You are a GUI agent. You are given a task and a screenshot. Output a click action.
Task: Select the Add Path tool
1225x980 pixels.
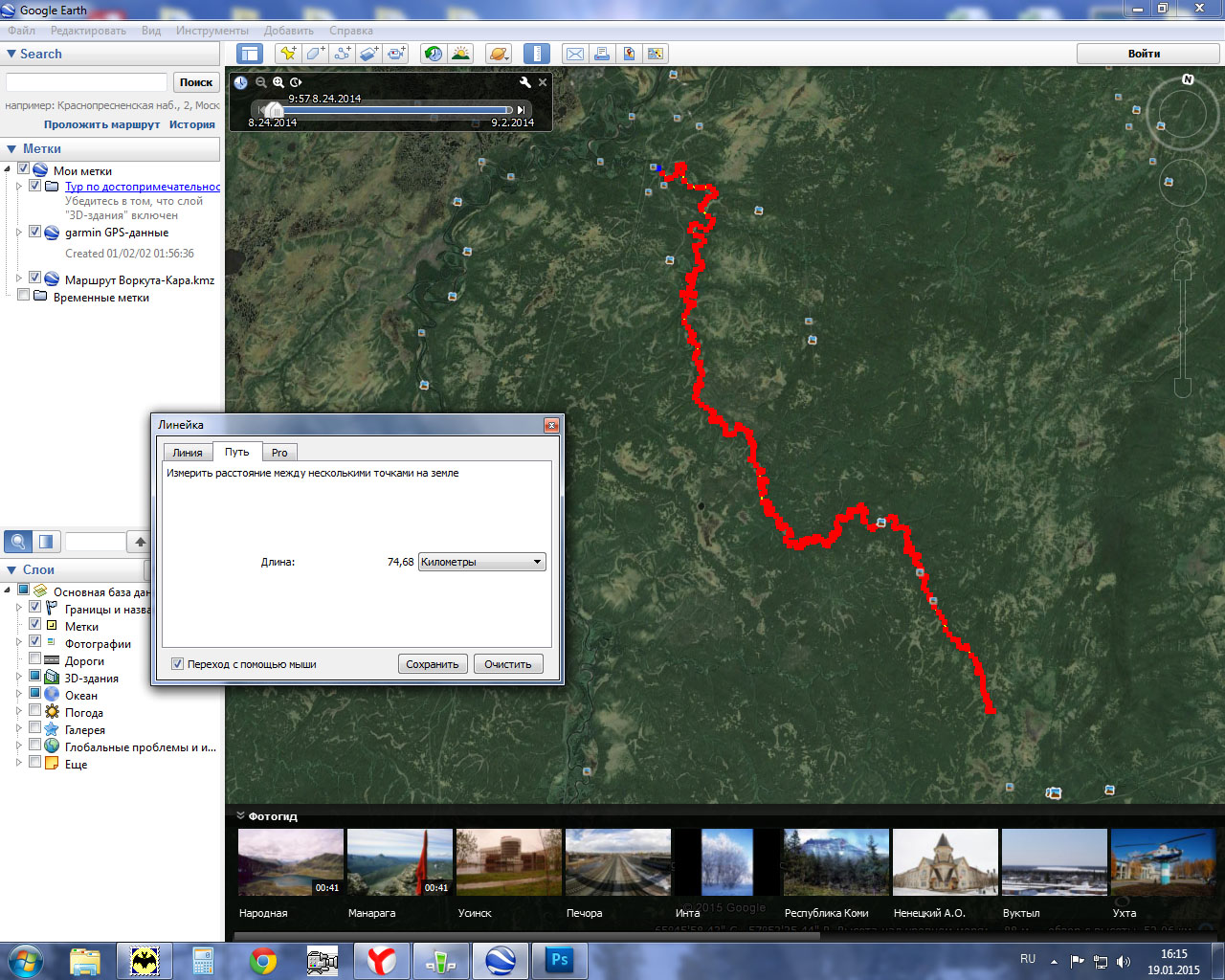point(342,55)
